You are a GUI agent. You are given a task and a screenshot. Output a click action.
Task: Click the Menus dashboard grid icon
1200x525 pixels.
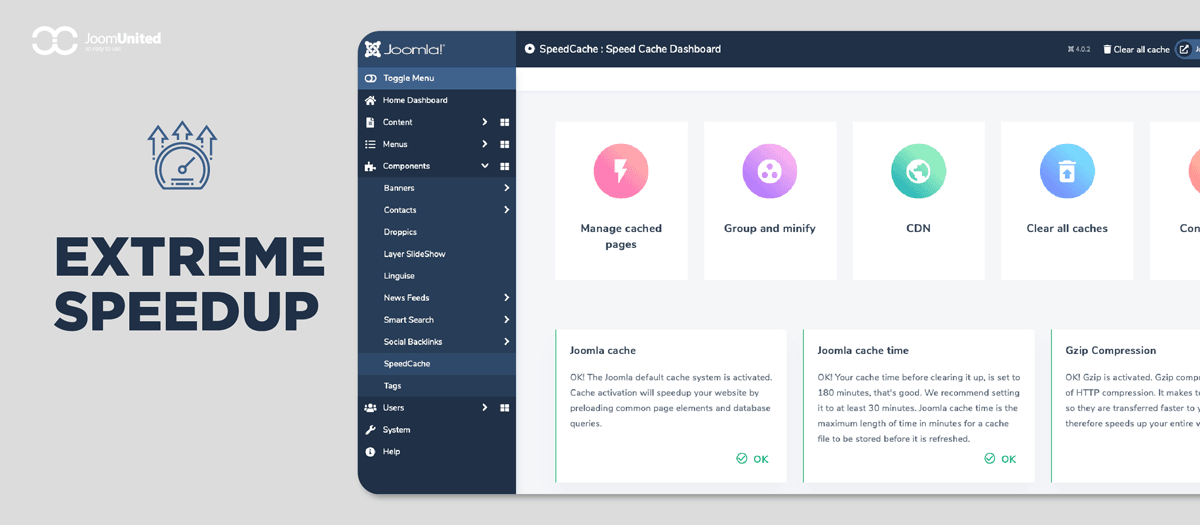[505, 144]
